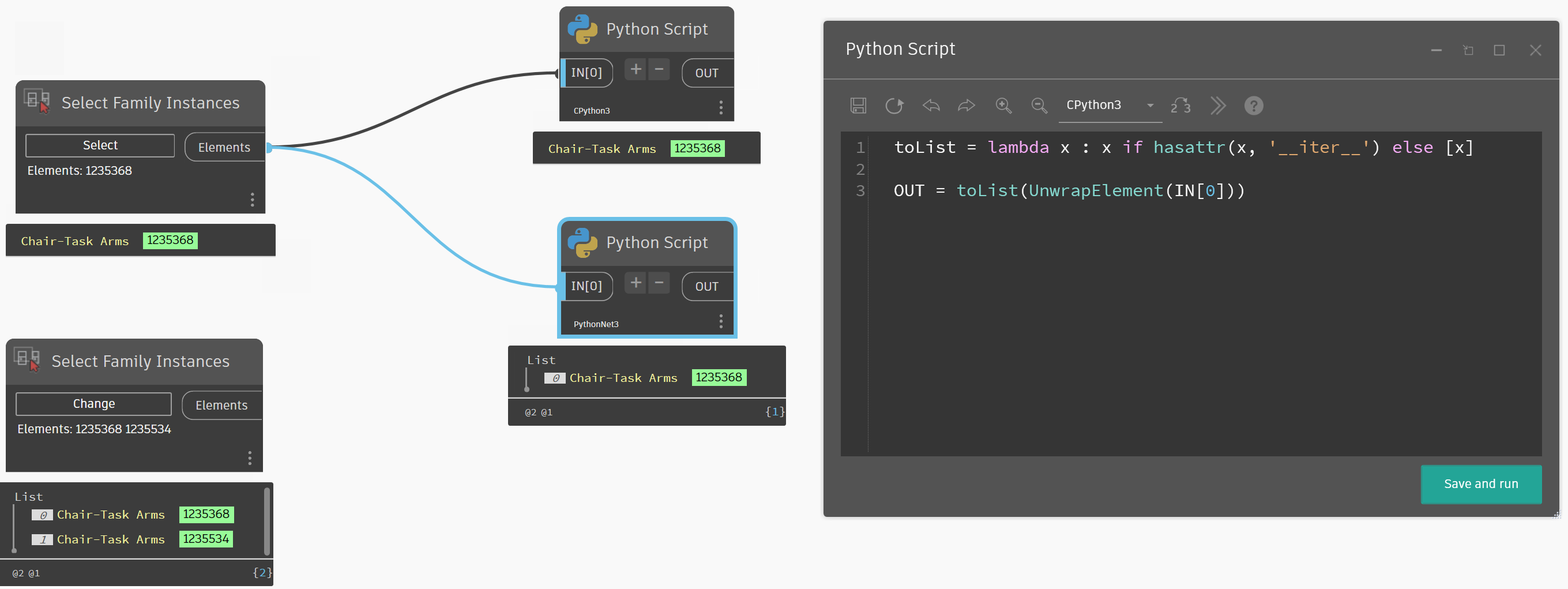Click the OUT port of the PythonNet3 node
Image resolution: width=1568 pixels, height=589 pixels.
coord(706,286)
